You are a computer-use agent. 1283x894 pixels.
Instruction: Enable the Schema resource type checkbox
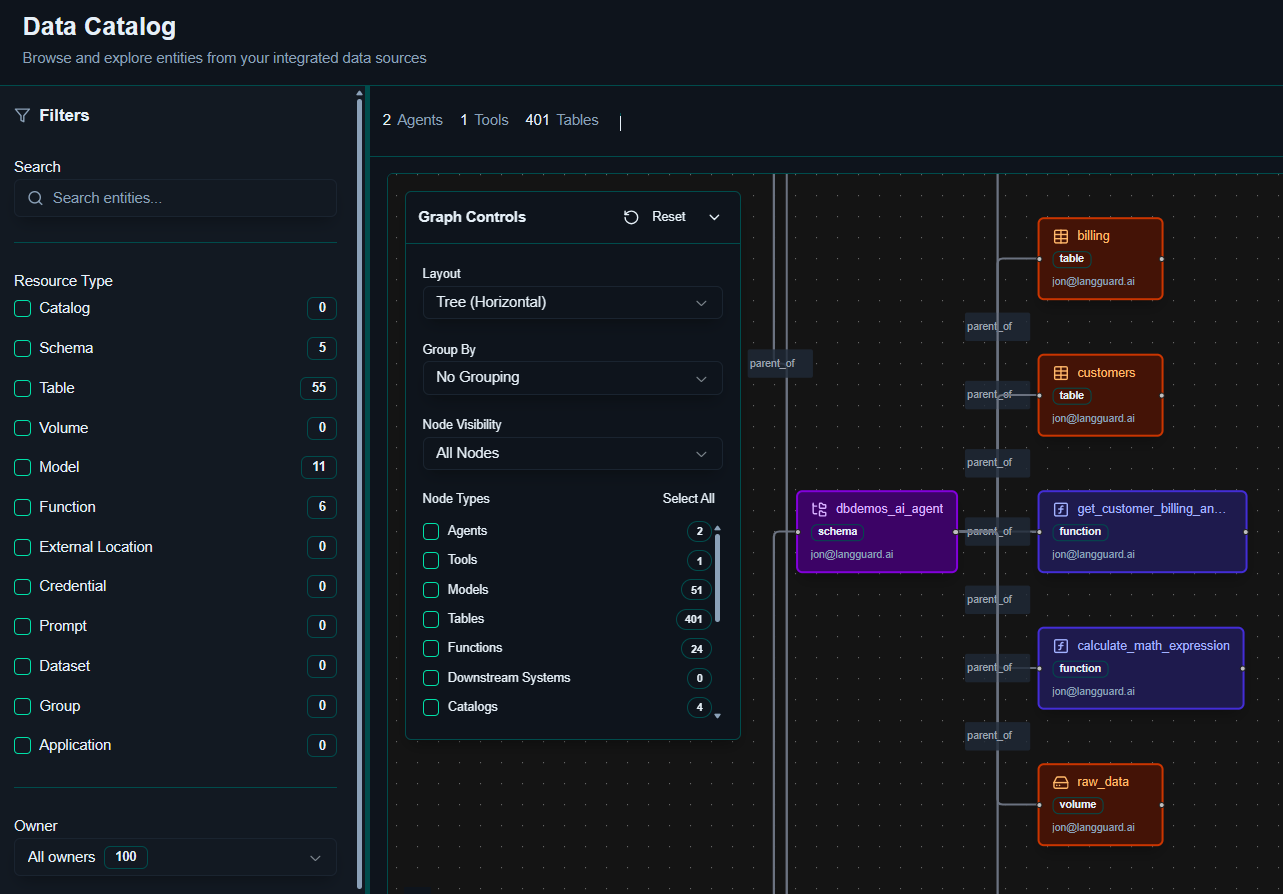tap(23, 349)
